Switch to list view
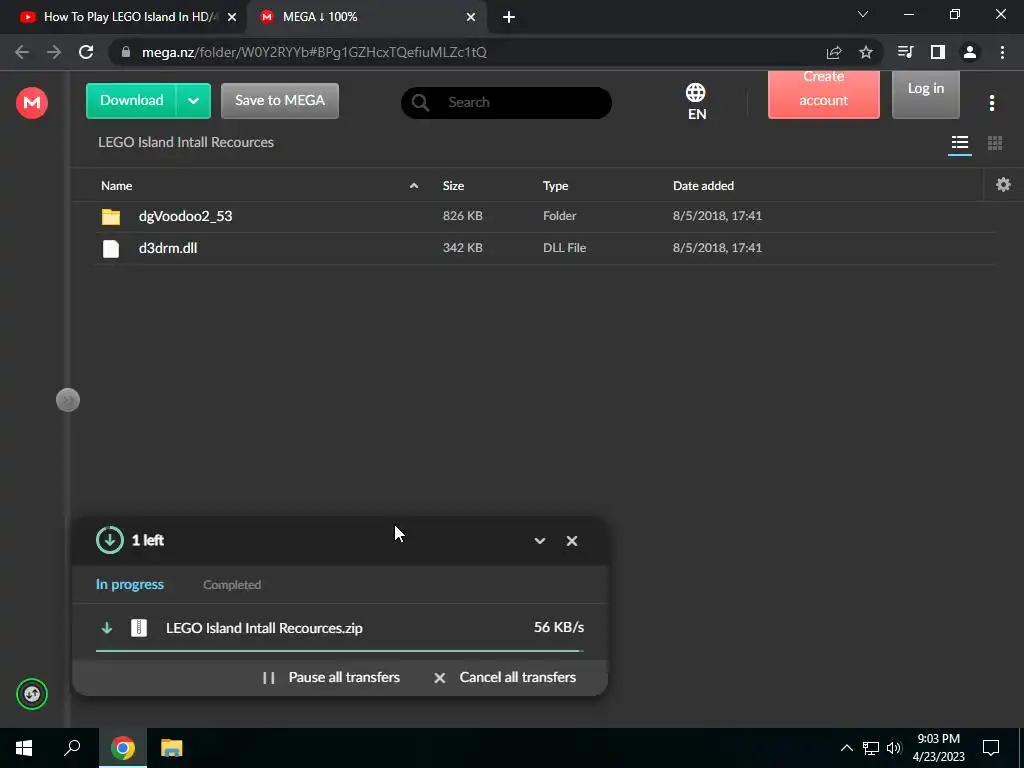The height and width of the screenshot is (768, 1024). coord(959,142)
